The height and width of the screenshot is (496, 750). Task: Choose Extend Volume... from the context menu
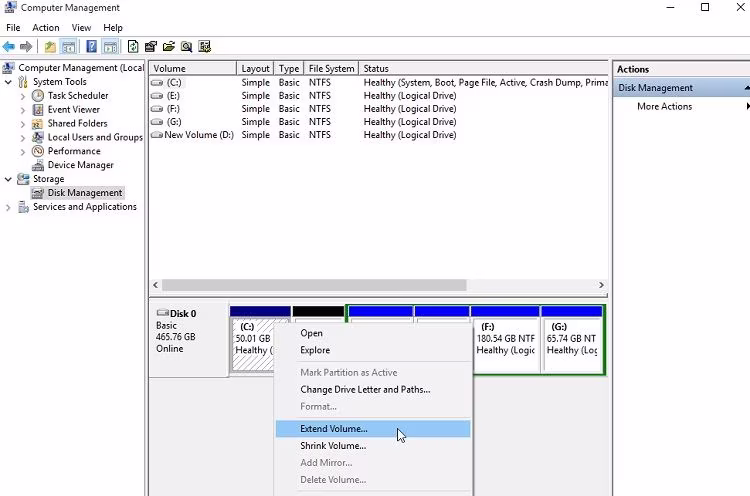click(373, 429)
